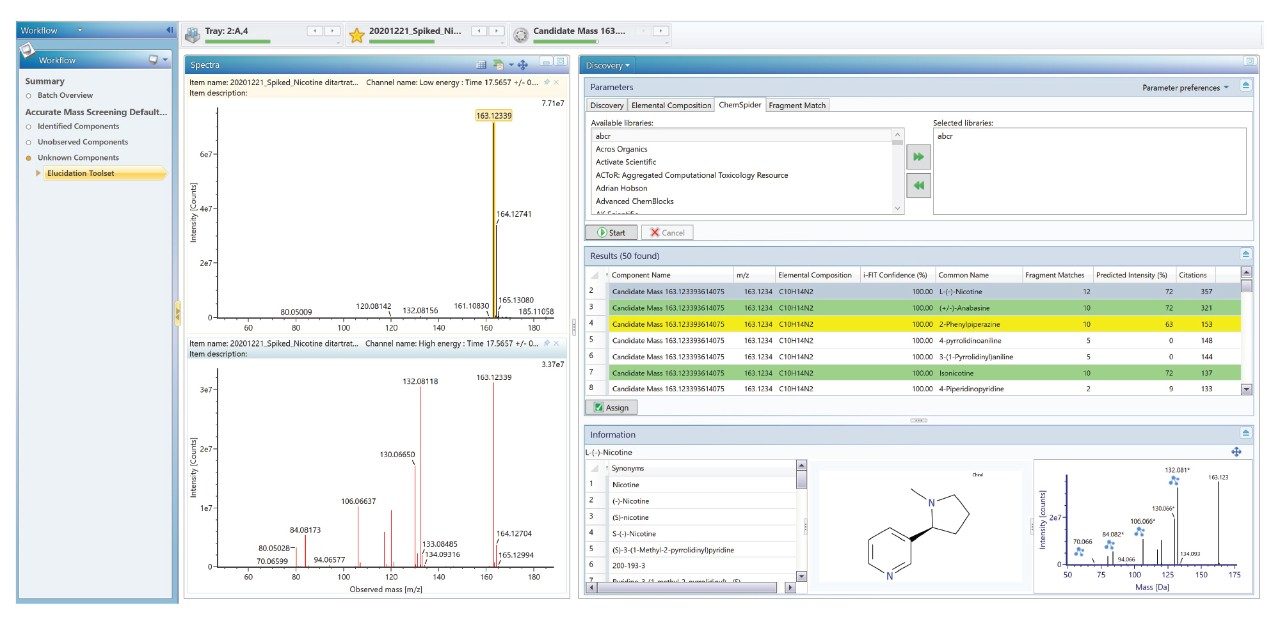Select abcr in Selected libraries
The width and height of the screenshot is (1280, 626).
coord(946,135)
